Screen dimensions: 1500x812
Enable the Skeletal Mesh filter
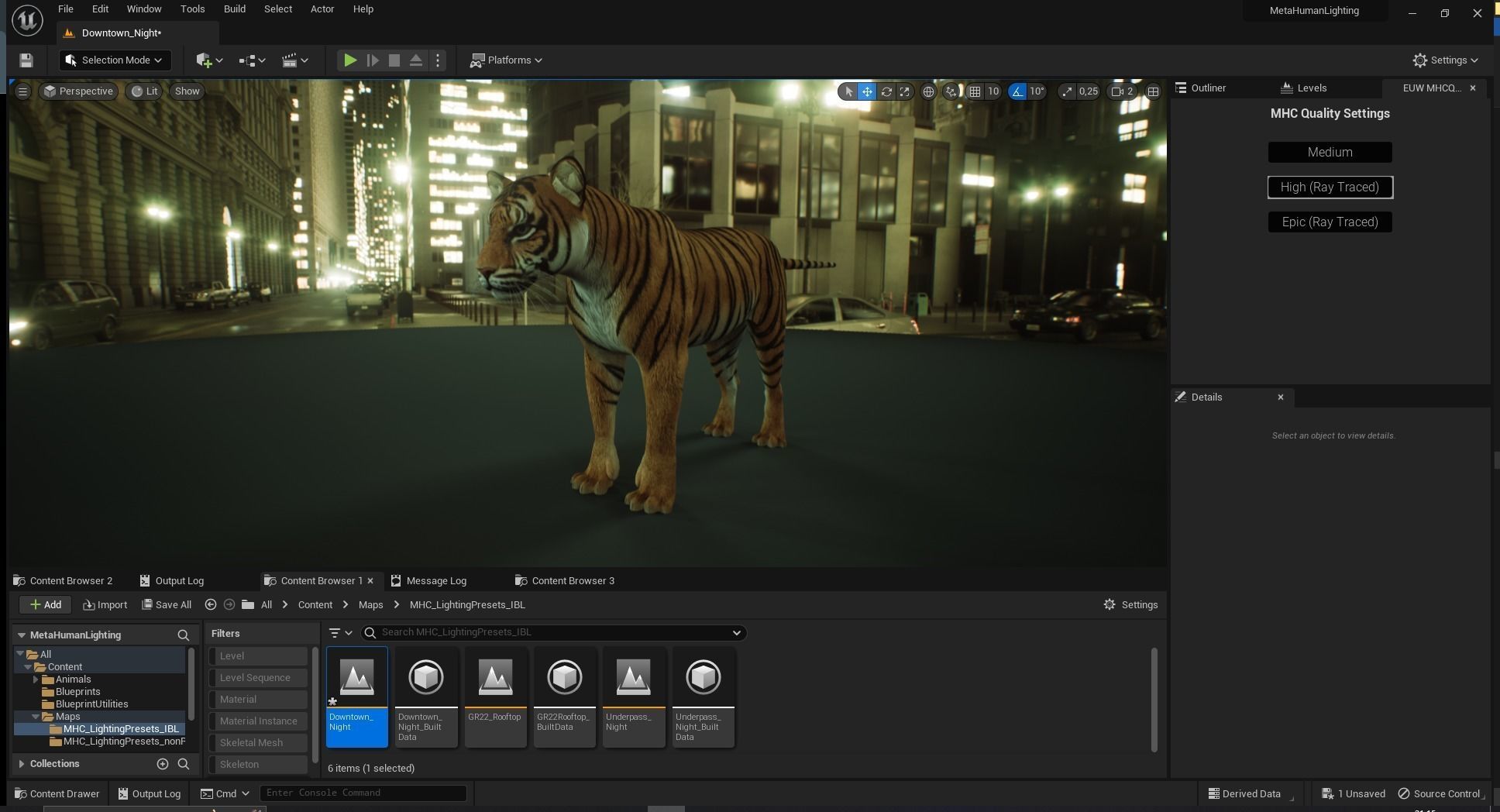(x=259, y=743)
